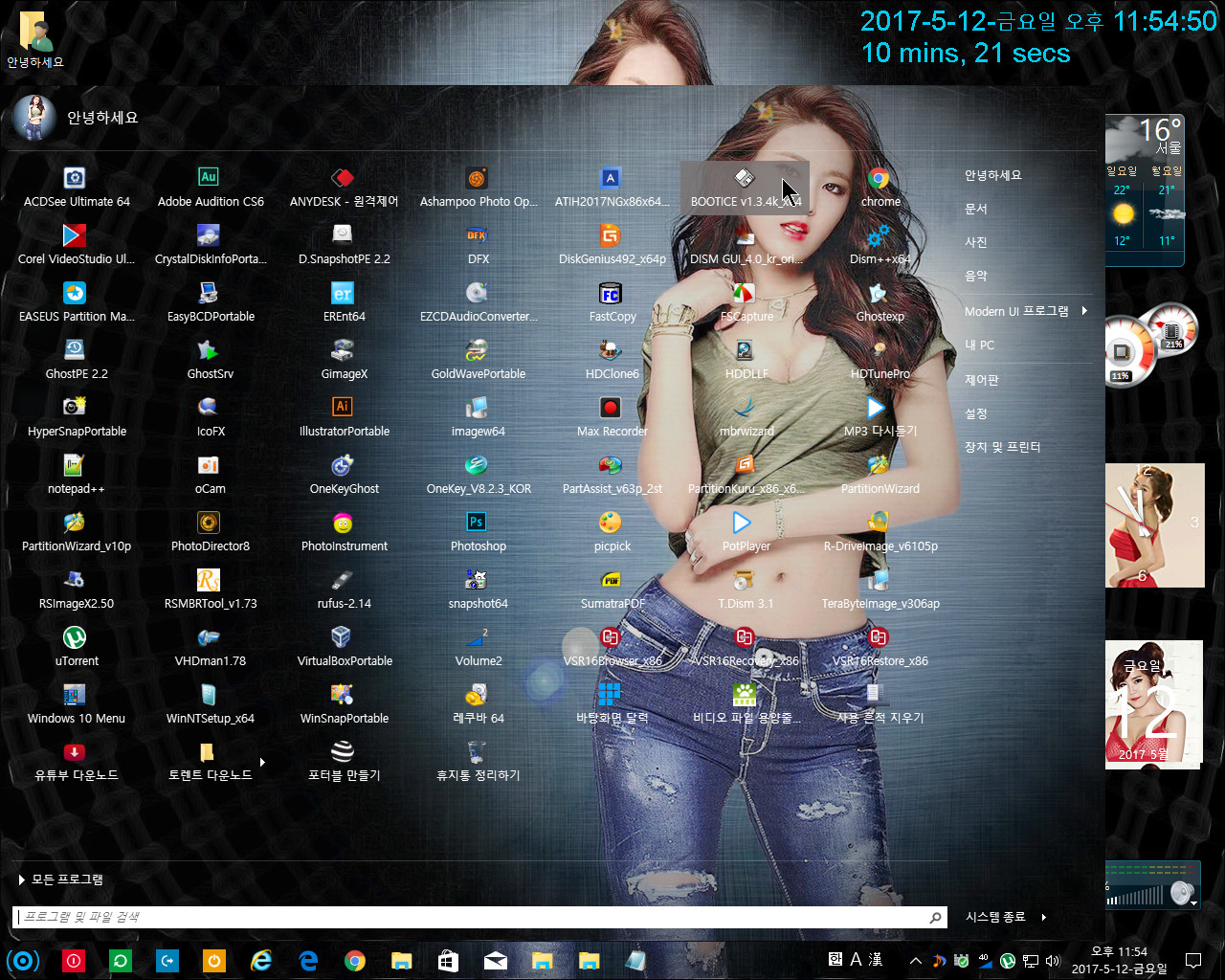The height and width of the screenshot is (980, 1225).
Task: Open 장치 및 프린터
Action: pos(1002,447)
